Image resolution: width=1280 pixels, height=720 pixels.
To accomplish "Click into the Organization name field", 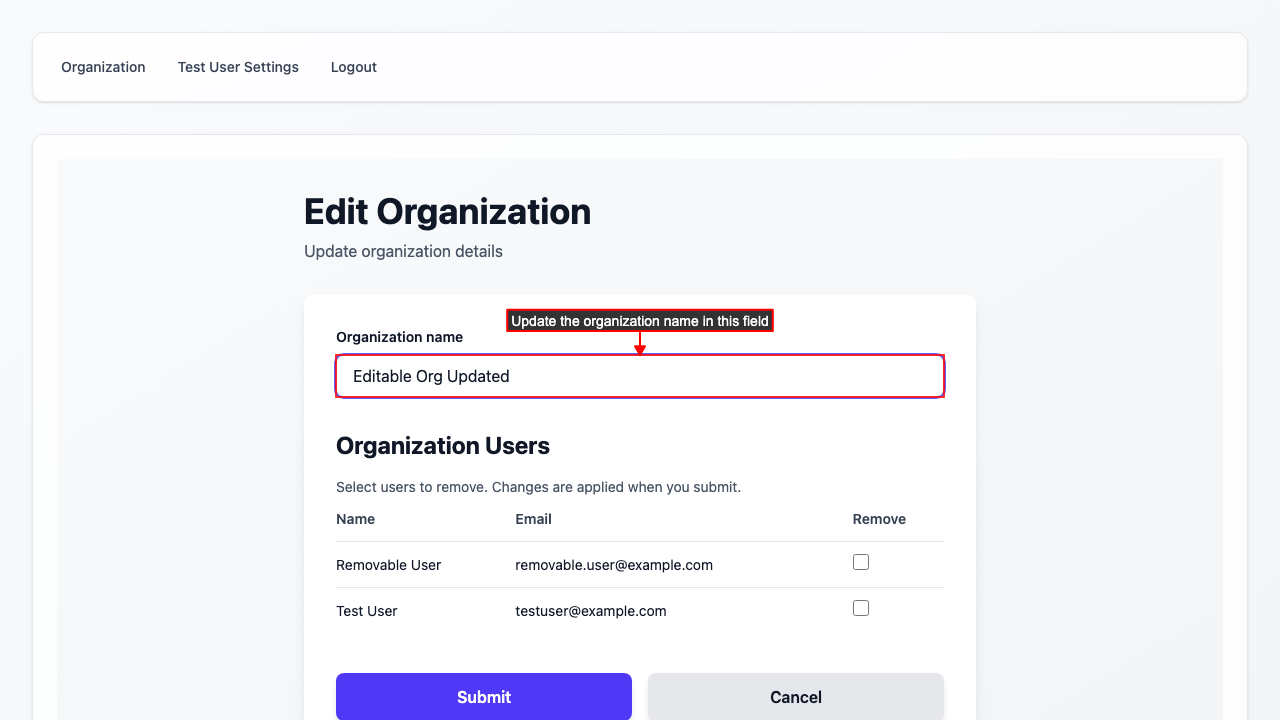I will pyautogui.click(x=640, y=377).
